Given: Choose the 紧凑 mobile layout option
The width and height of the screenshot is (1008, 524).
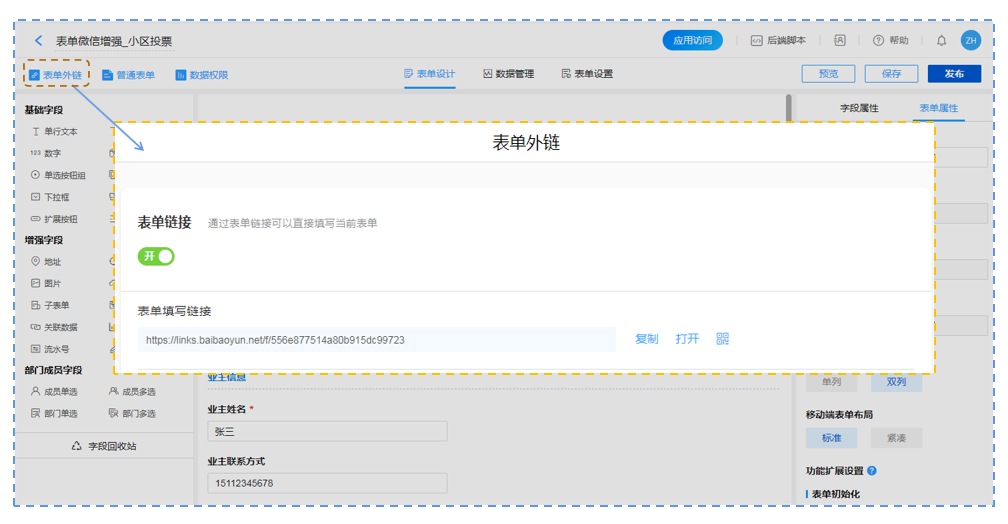Looking at the screenshot, I should [x=896, y=438].
